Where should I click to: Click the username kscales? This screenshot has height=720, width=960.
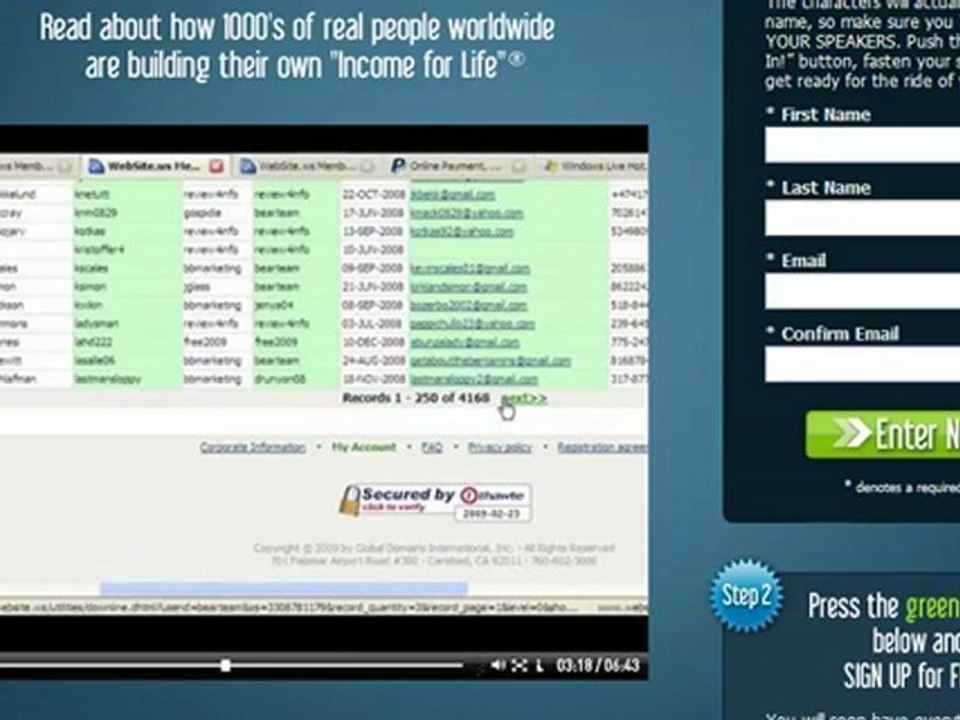coord(91,268)
